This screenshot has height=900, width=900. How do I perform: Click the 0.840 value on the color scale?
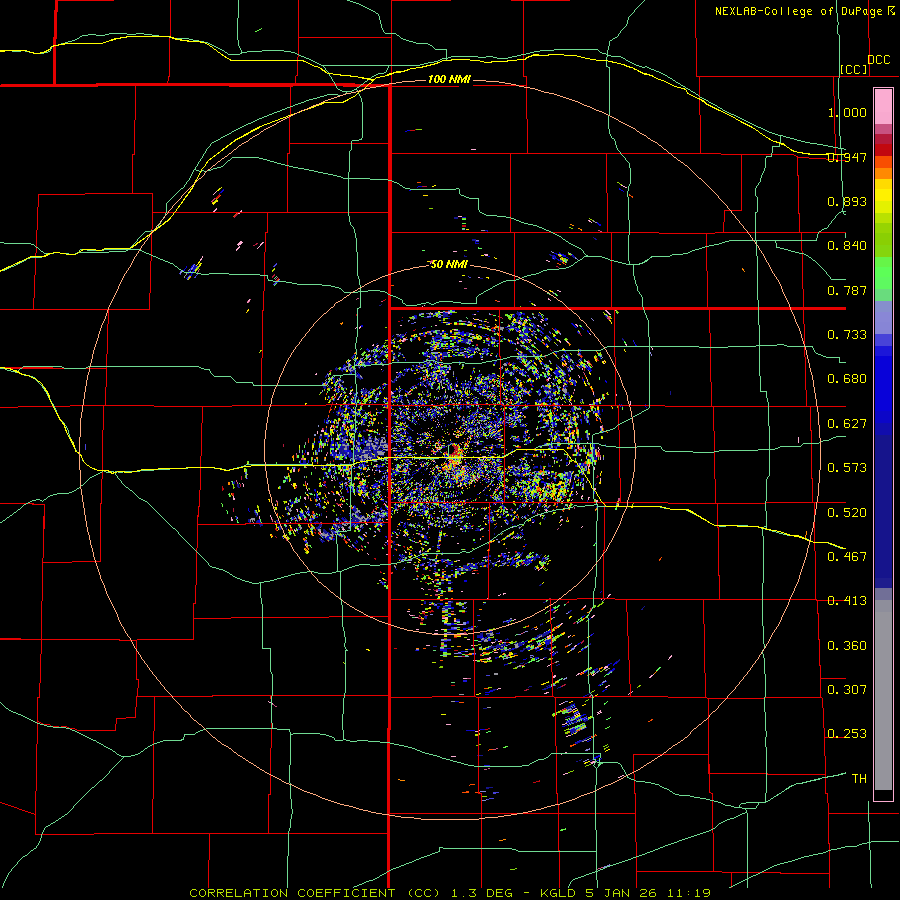(x=847, y=246)
